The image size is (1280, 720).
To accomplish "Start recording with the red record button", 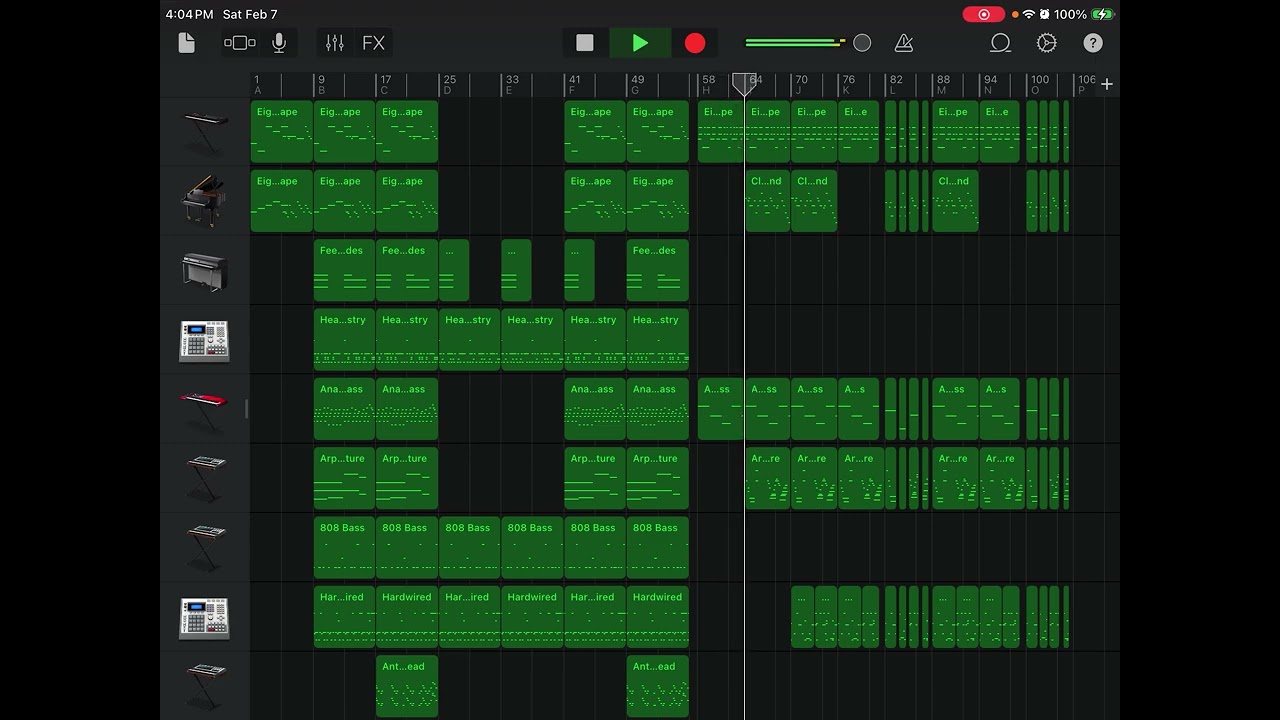I will click(x=695, y=43).
